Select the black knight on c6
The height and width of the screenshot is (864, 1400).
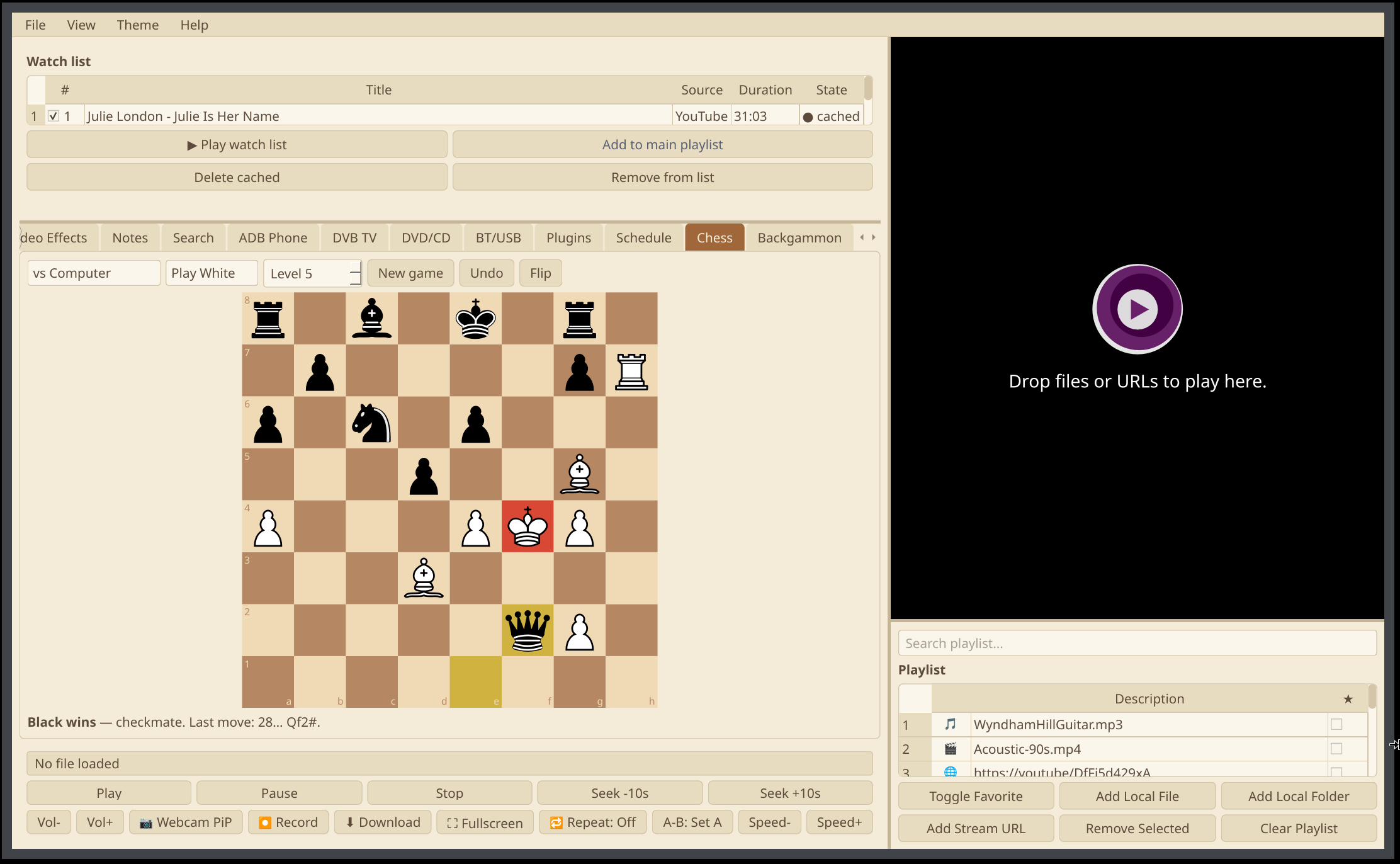[x=372, y=423]
